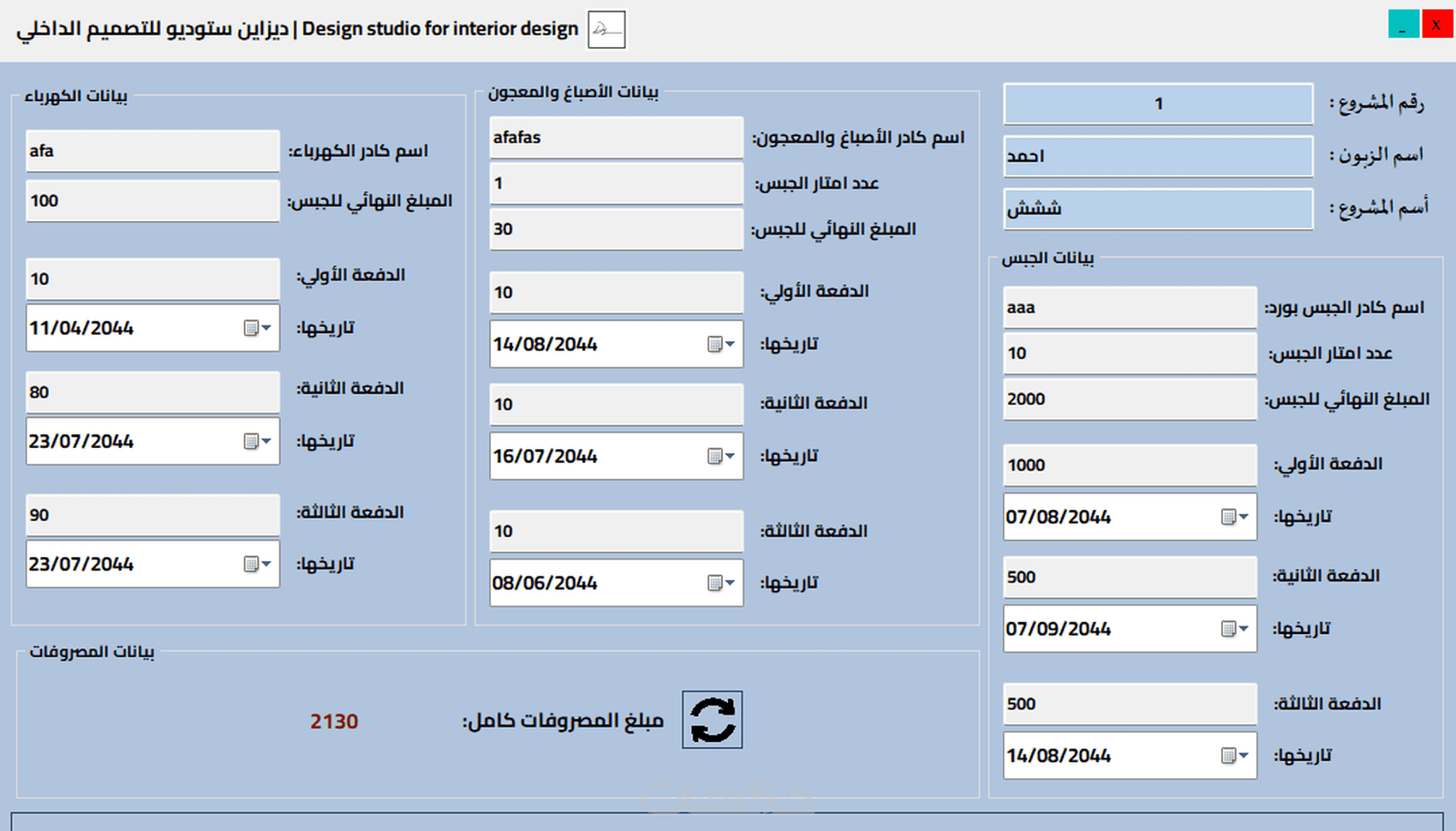The image size is (1456, 831).
Task: Open calendar for gypsum second payment date 07/09/2044
Action: [x=1234, y=629]
